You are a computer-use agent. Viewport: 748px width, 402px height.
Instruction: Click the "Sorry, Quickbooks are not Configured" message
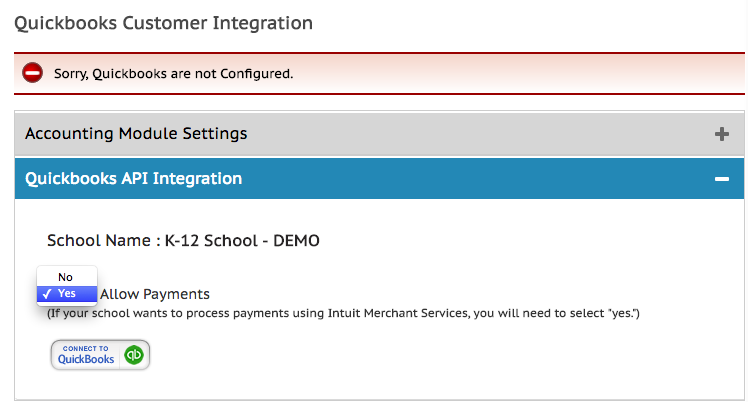174,74
